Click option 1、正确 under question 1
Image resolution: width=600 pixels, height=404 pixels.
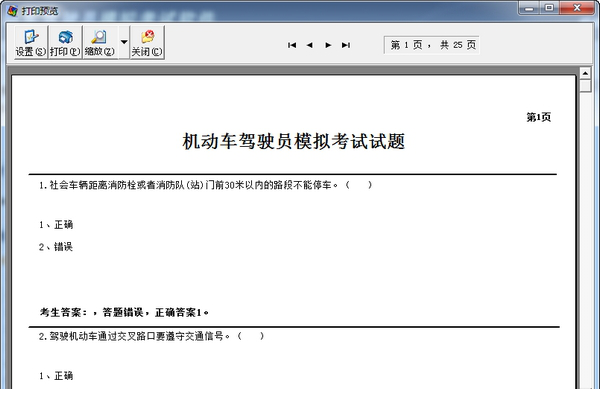pyautogui.click(x=56, y=225)
